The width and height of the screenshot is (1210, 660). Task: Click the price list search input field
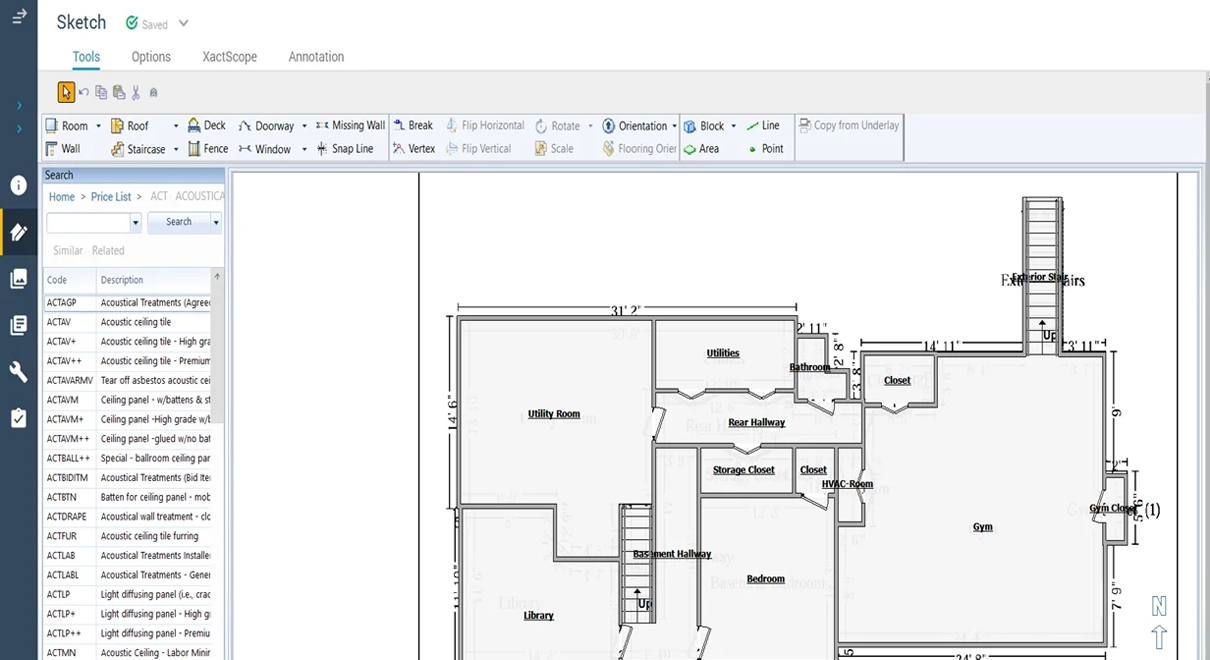pos(88,222)
